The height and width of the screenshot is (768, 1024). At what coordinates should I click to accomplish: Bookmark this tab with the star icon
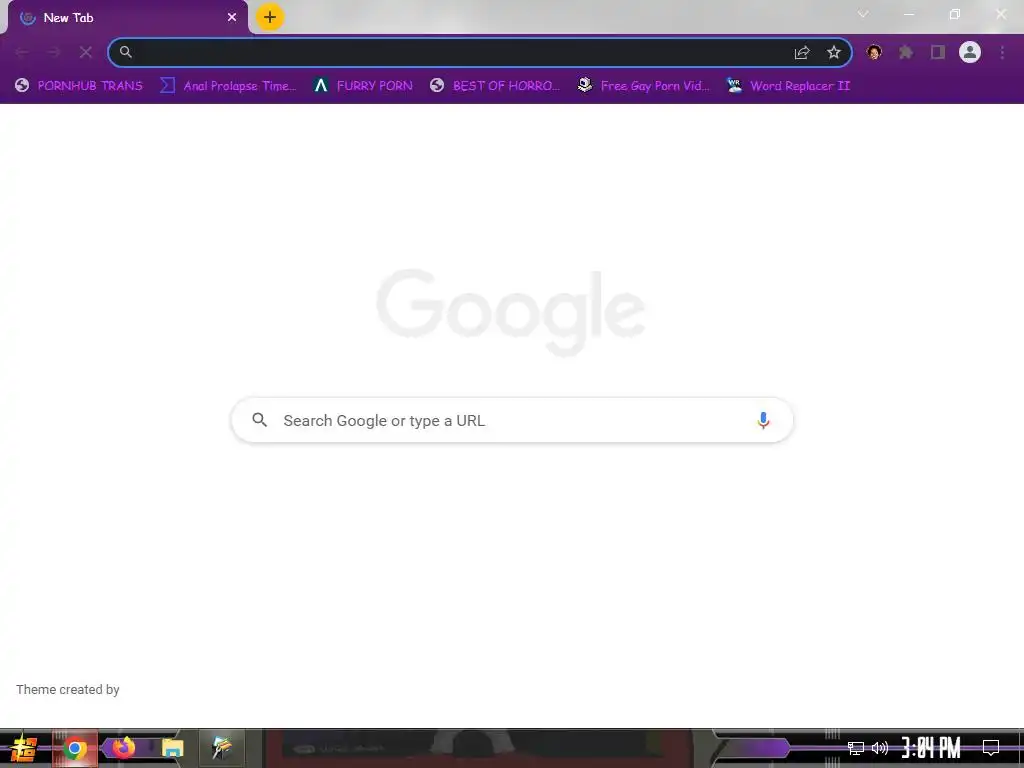[834, 52]
